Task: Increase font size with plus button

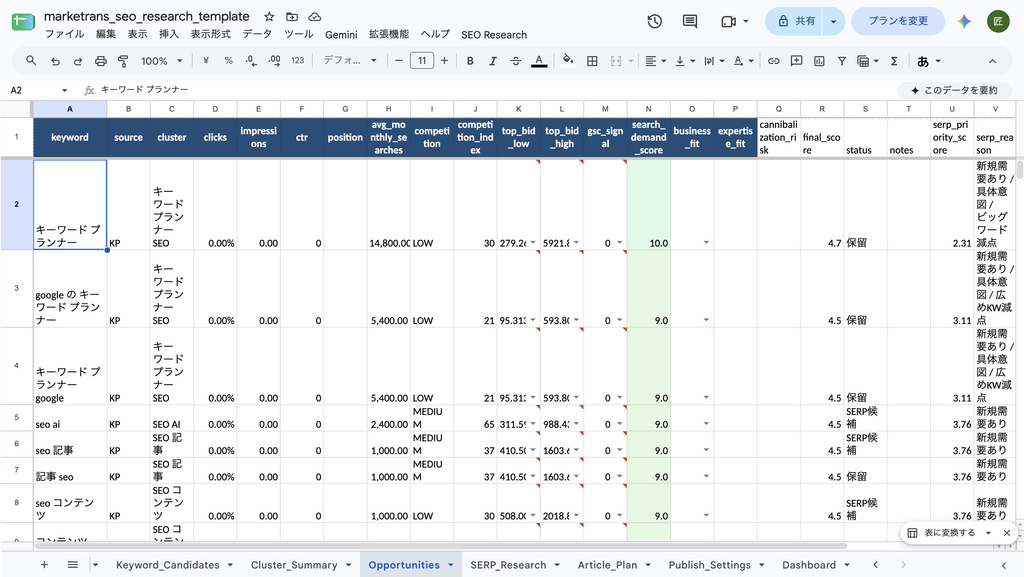Action: (445, 61)
